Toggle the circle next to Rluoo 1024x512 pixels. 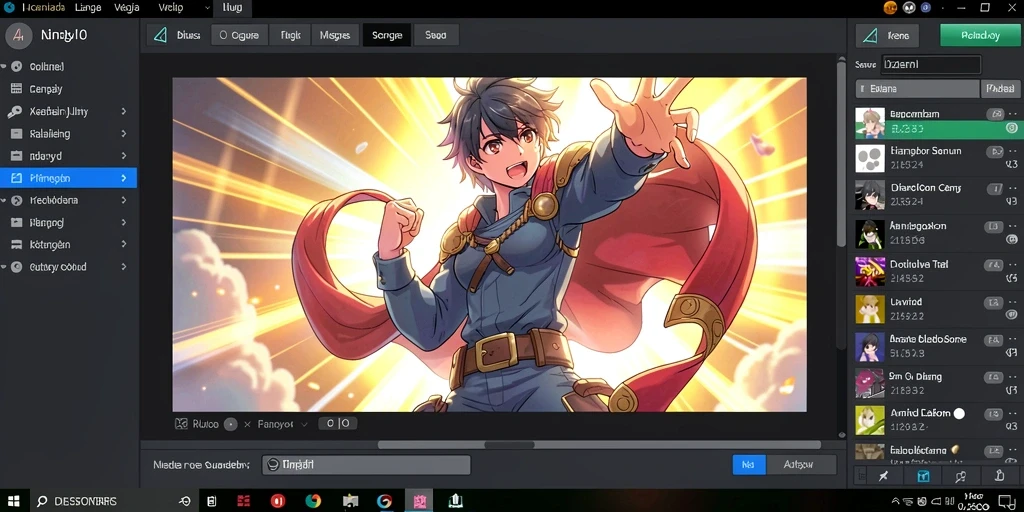point(231,424)
